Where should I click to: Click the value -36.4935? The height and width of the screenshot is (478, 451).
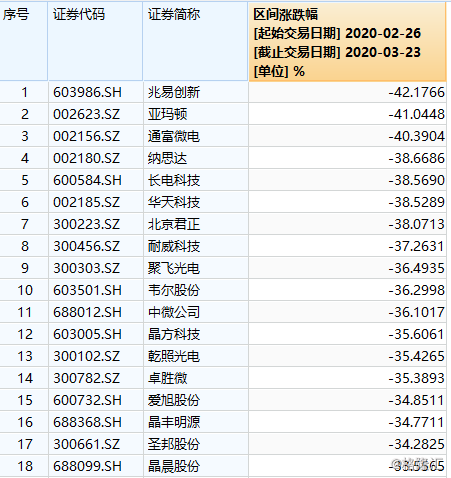(x=417, y=268)
